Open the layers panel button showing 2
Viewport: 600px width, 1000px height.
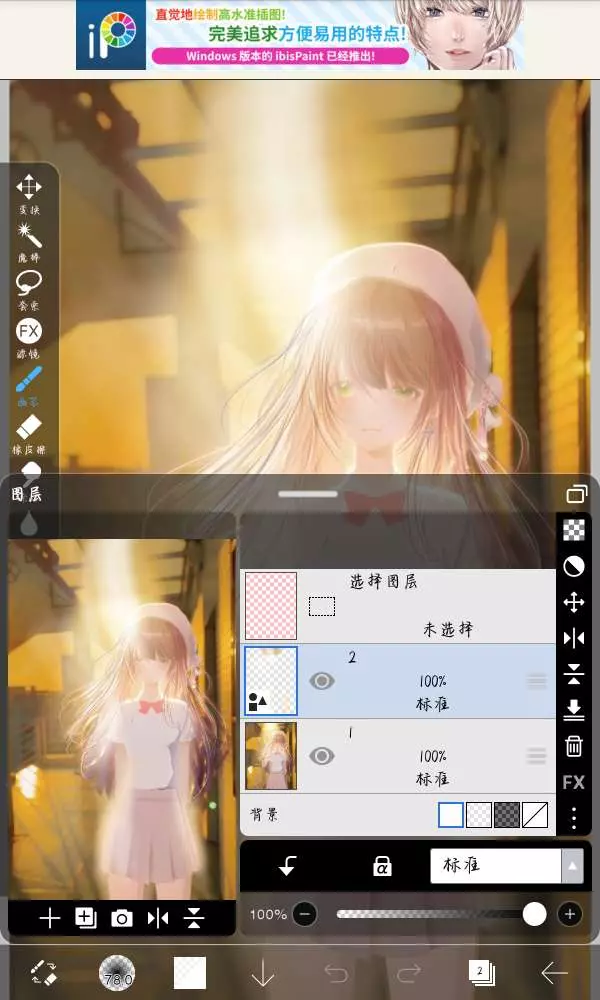pos(482,972)
